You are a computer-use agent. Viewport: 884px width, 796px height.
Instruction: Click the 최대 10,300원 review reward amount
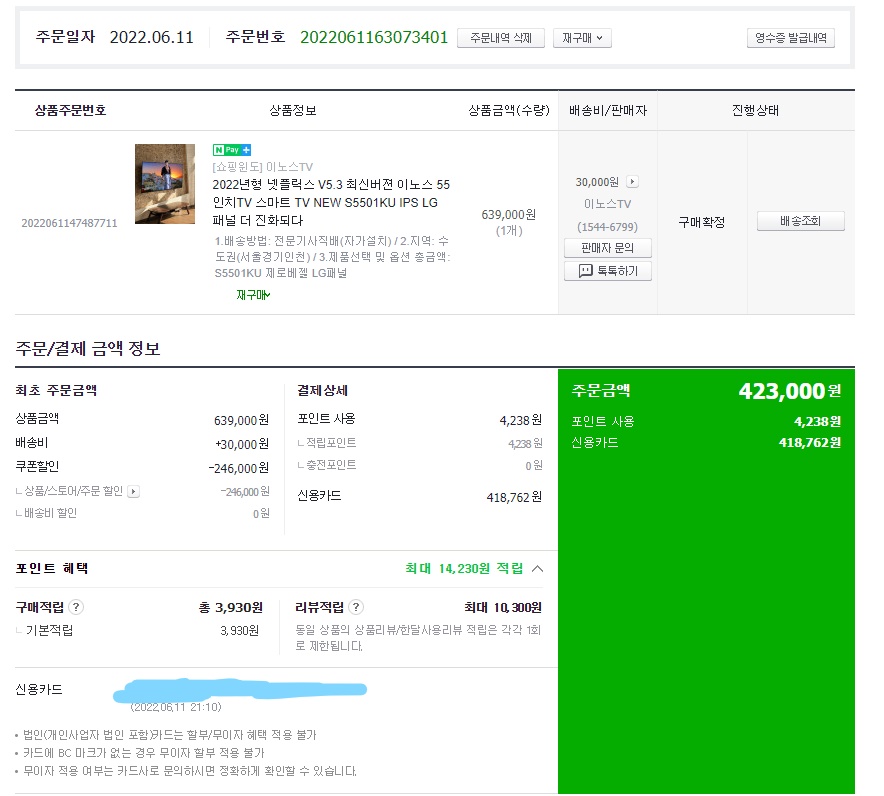coord(503,607)
